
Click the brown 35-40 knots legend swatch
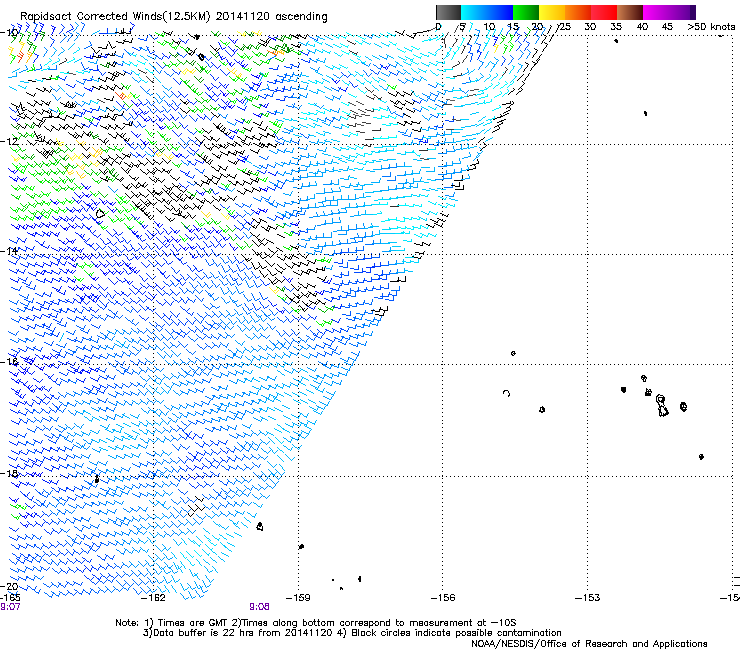click(x=630, y=12)
